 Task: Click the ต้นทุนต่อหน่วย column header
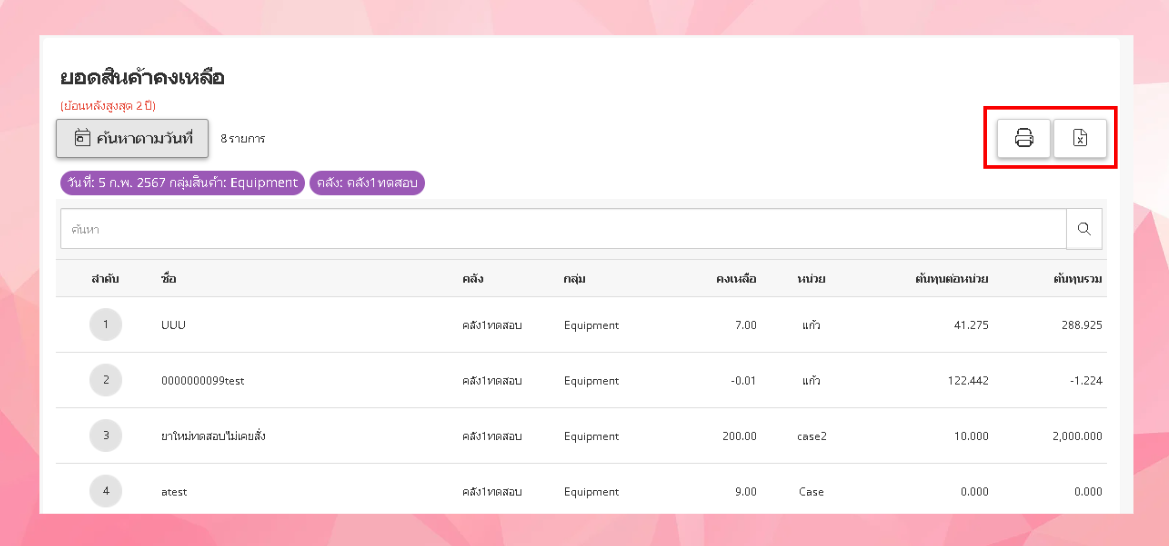click(951, 279)
